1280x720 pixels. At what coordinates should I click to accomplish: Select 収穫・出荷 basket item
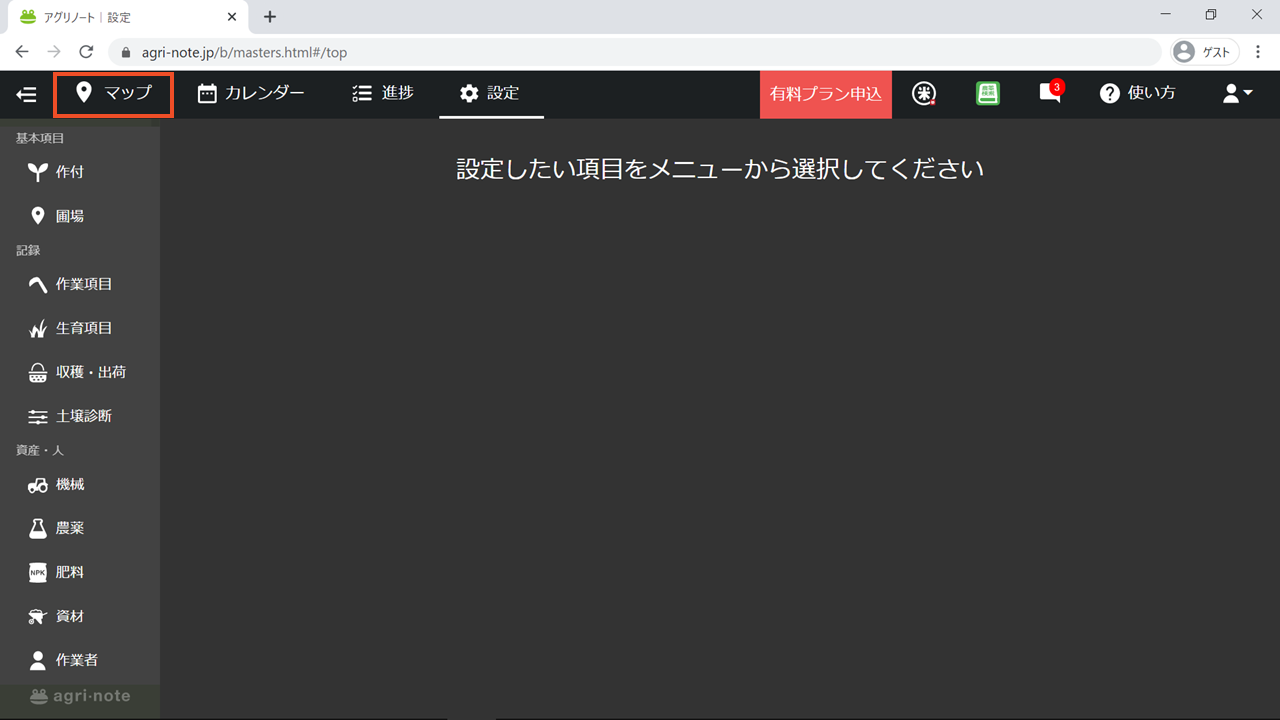pyautogui.click(x=90, y=372)
